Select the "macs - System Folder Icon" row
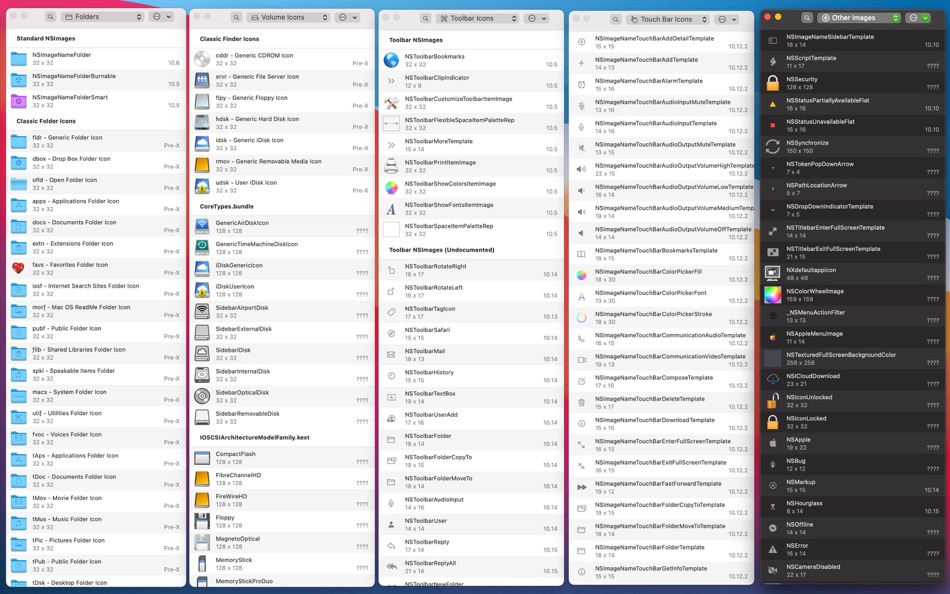This screenshot has width=950, height=594. pos(96,396)
